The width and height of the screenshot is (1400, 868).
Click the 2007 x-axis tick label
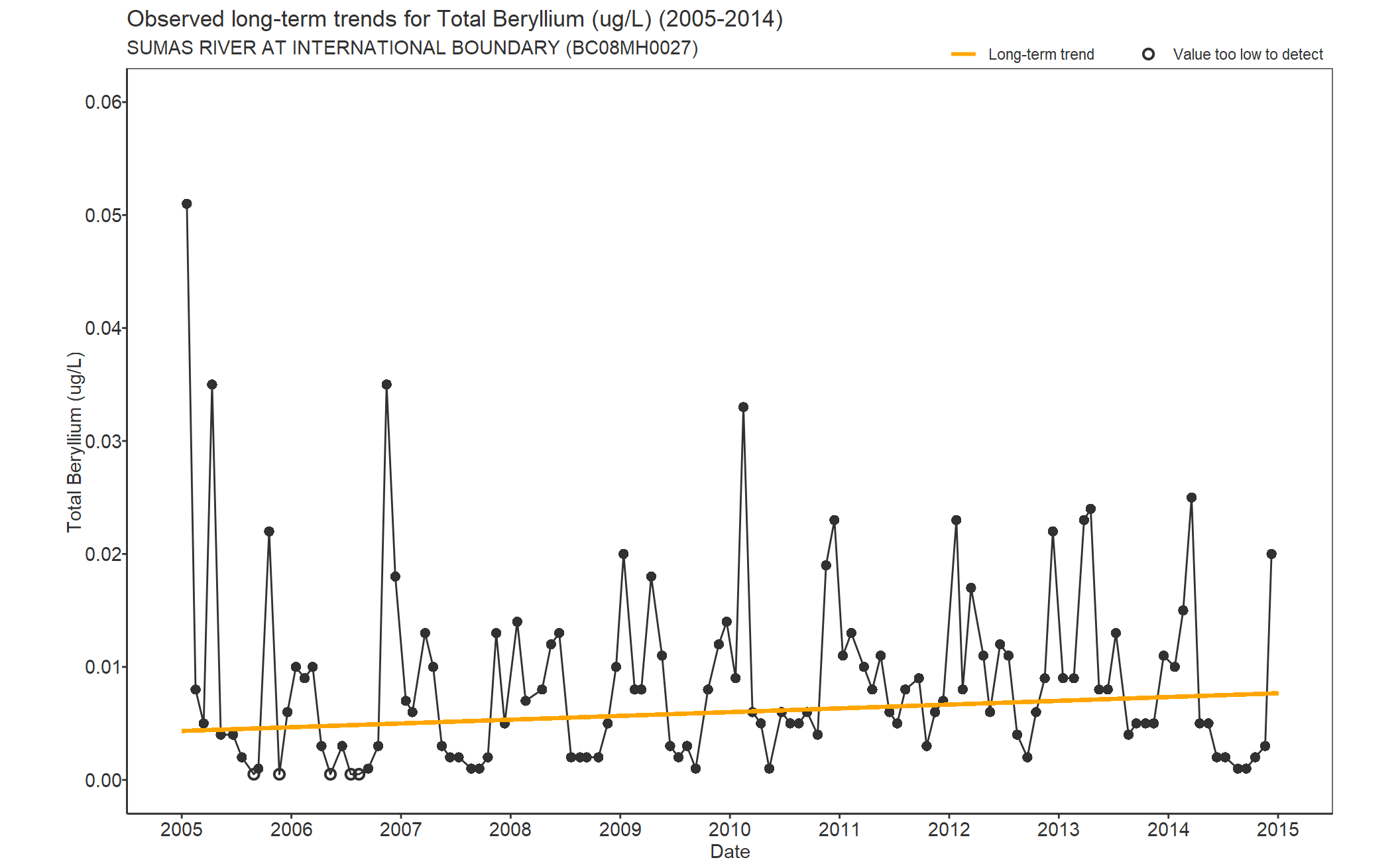coord(400,830)
